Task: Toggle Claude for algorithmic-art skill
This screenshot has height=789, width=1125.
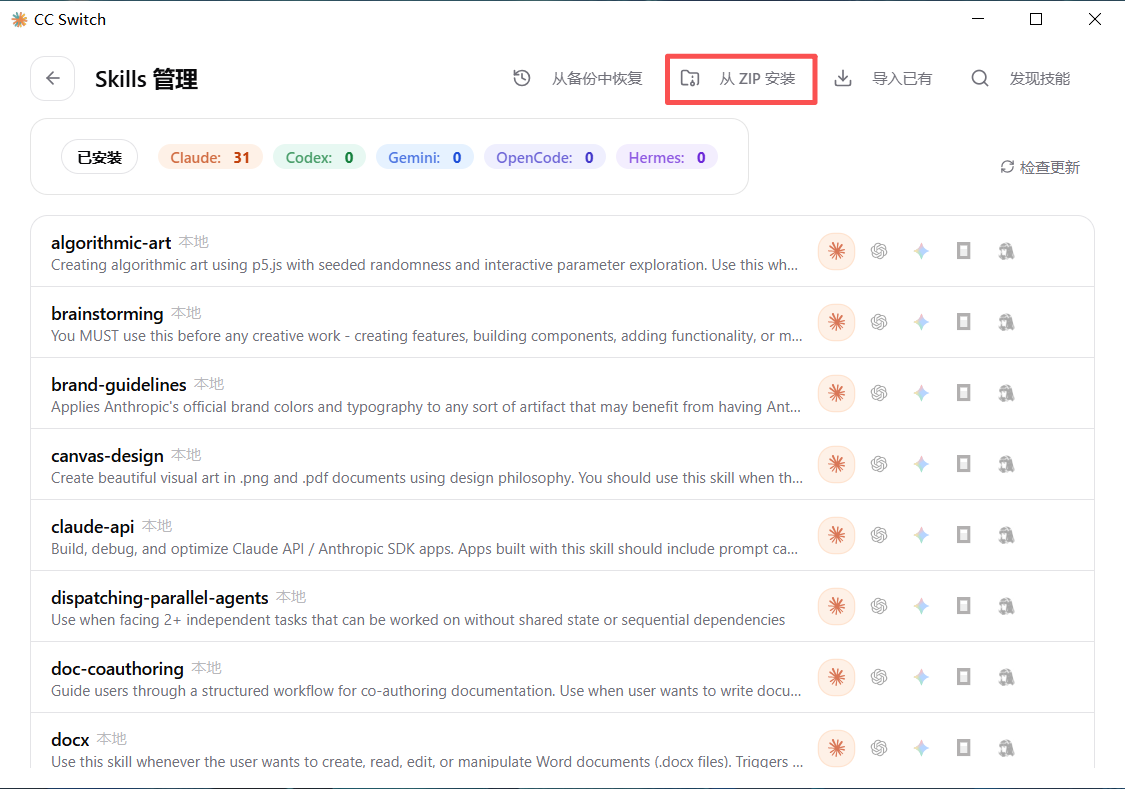Action: click(x=837, y=251)
